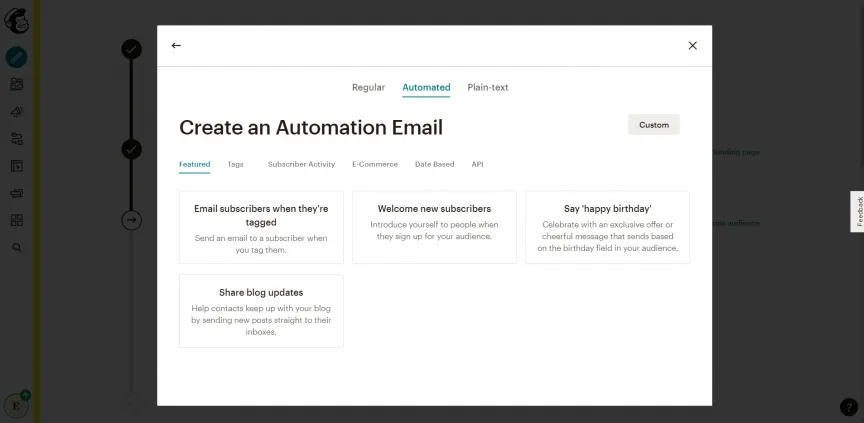Screen dimensions: 864x423
Task: Open the Feedback side tab
Action: [x=858, y=212]
